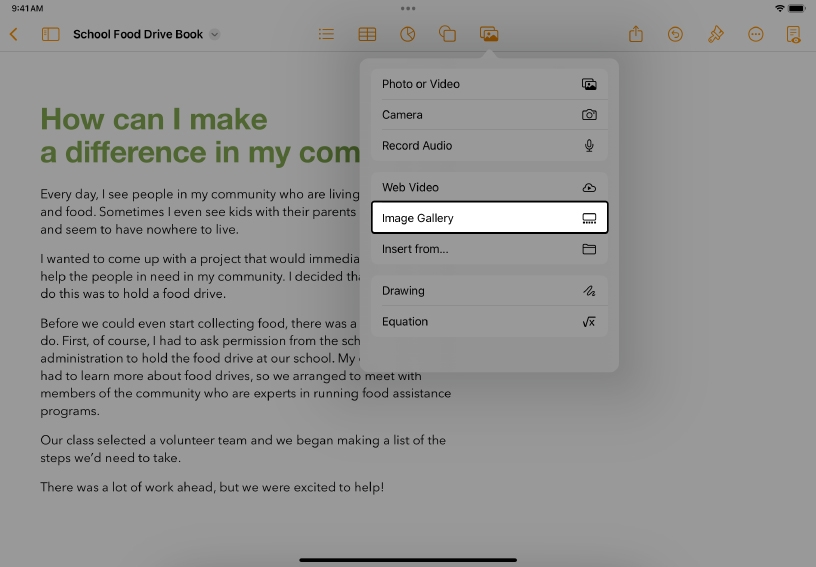Toggle the sidebar view panel
The width and height of the screenshot is (816, 567).
pyautogui.click(x=50, y=34)
